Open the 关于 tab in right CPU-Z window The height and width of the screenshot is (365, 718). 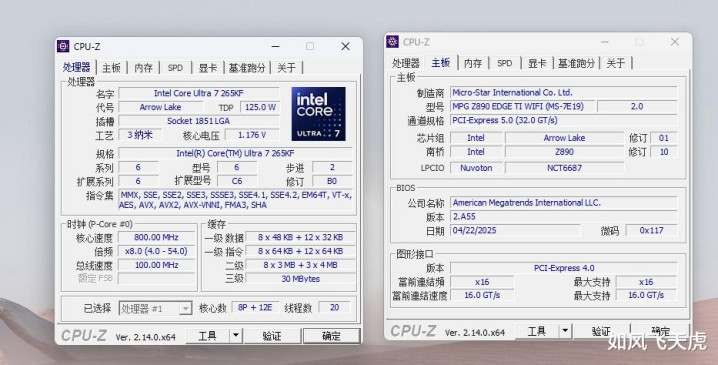pos(616,63)
